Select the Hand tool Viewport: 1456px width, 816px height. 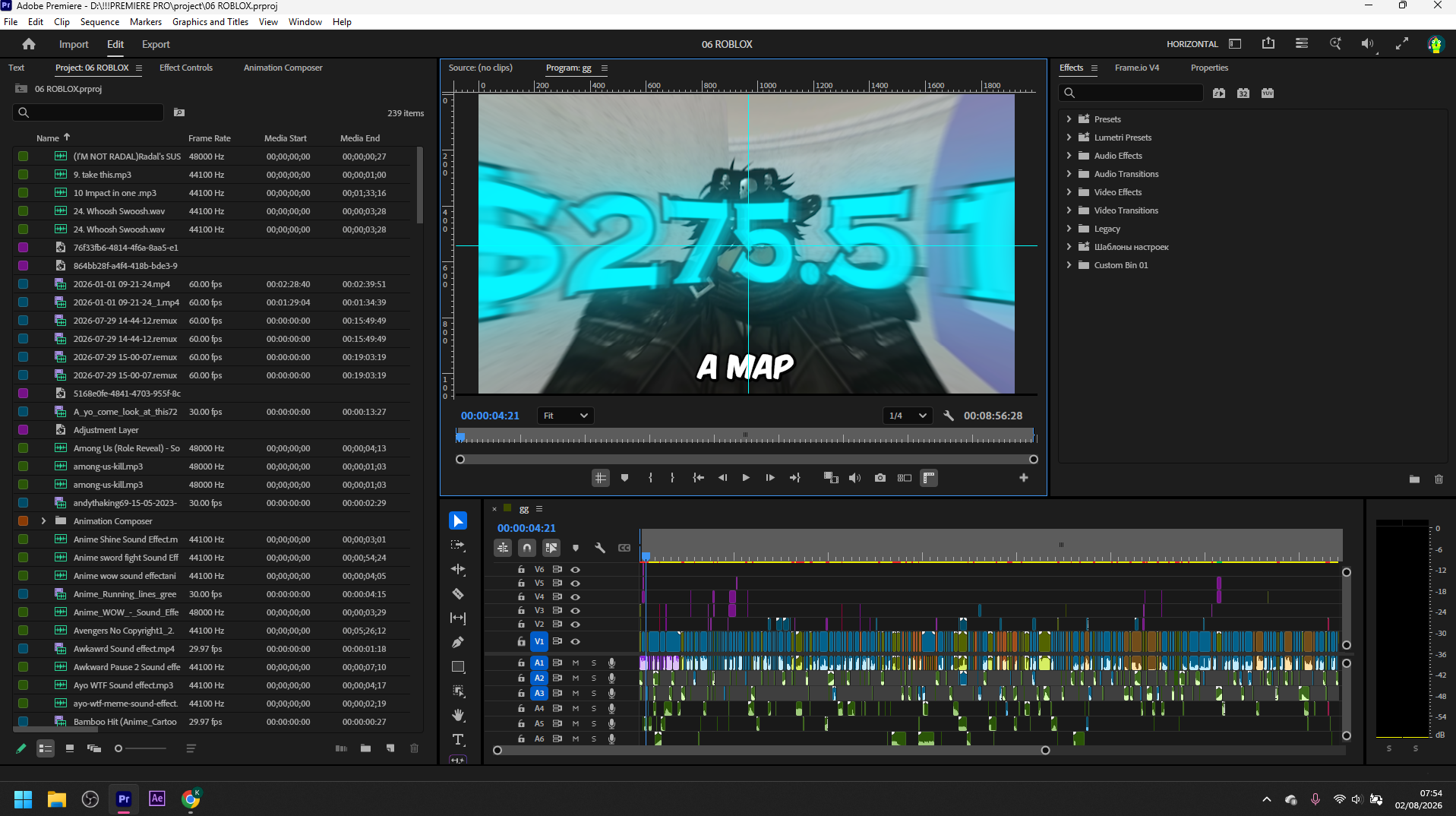coord(458,715)
